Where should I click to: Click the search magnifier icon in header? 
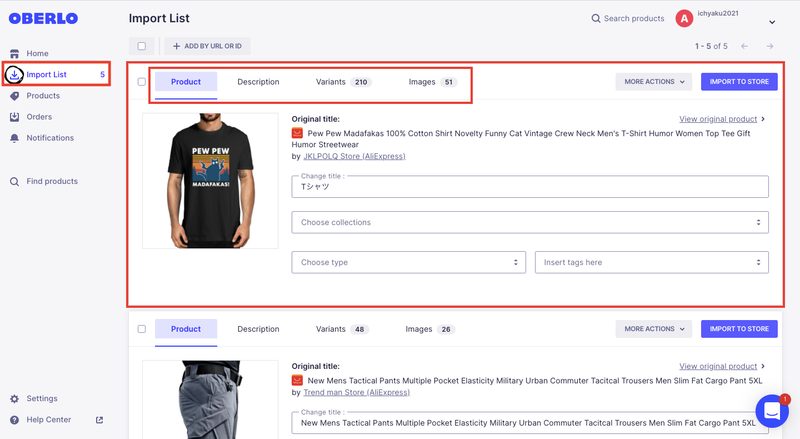point(595,18)
